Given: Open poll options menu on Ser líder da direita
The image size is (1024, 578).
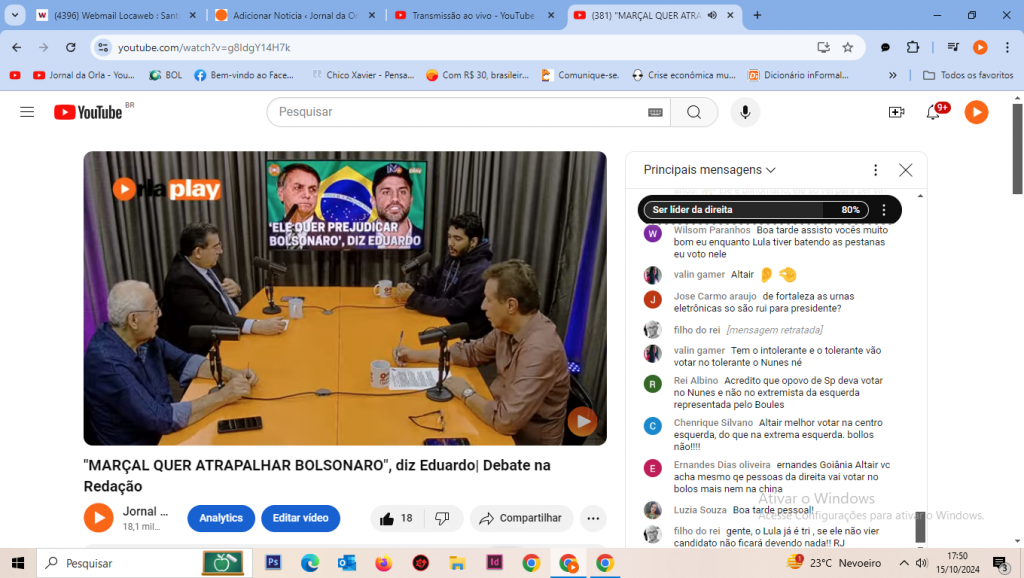Looking at the screenshot, I should pyautogui.click(x=884, y=210).
